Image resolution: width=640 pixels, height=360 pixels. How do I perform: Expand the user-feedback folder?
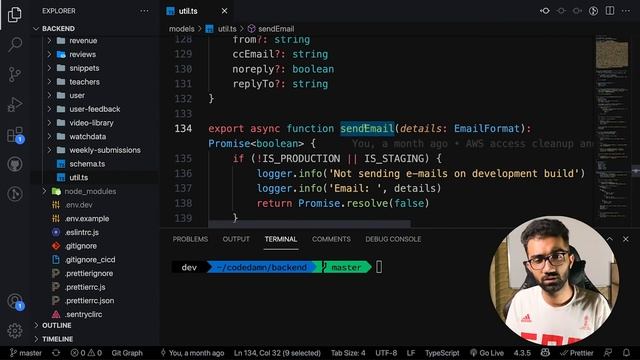[95, 109]
